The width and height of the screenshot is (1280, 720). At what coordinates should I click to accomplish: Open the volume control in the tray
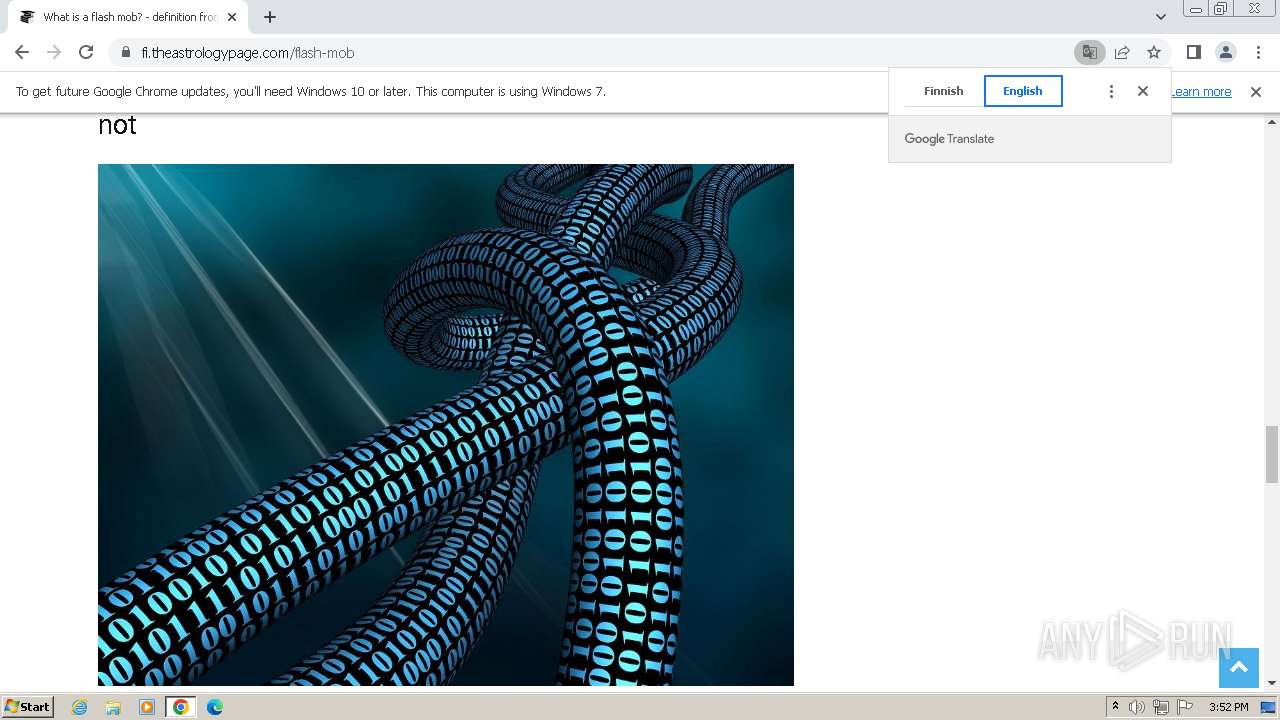1137,707
